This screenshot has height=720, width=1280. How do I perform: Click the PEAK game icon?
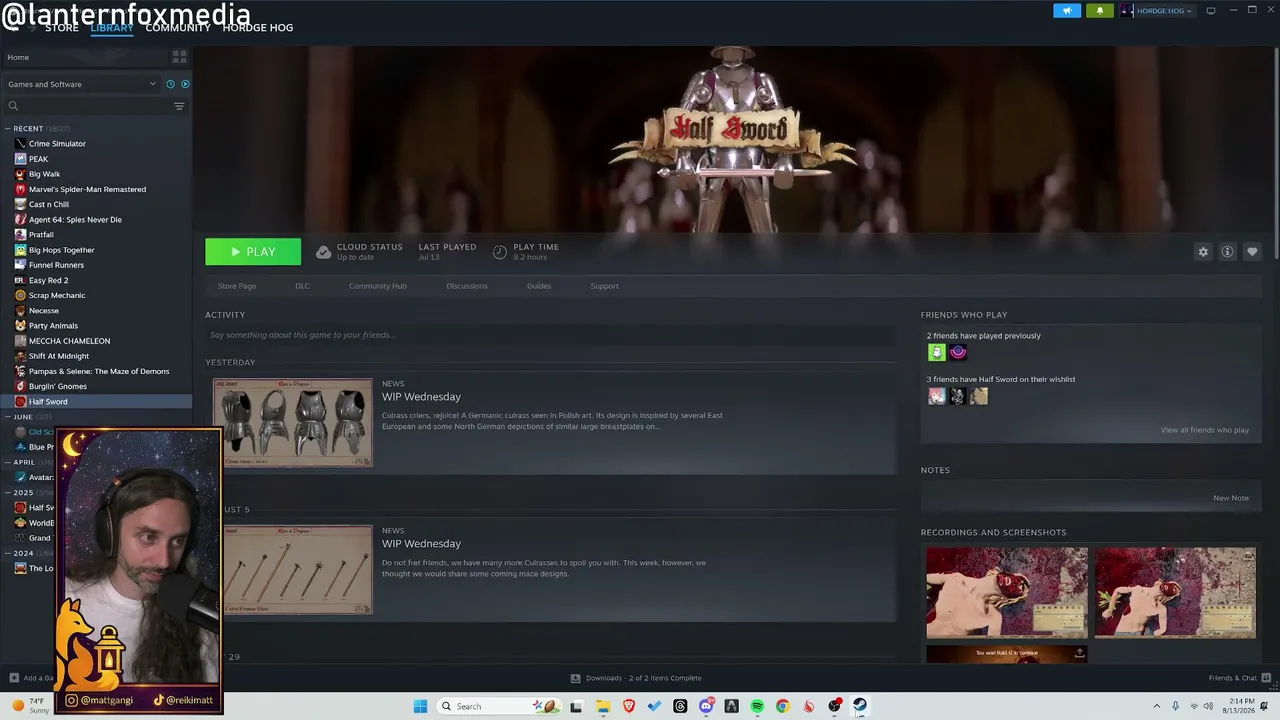pos(20,159)
